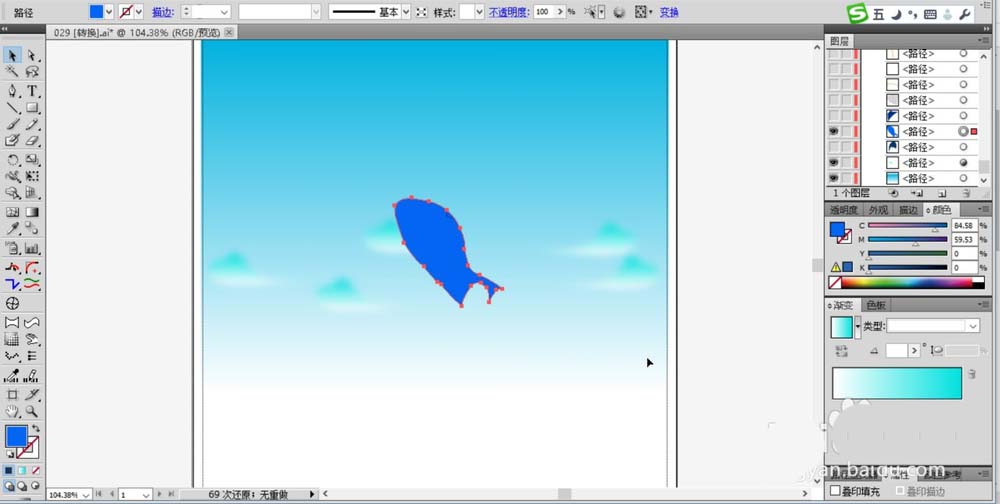Click the delete layer trash icon
Screen dimensions: 1000x504
pos(966,193)
